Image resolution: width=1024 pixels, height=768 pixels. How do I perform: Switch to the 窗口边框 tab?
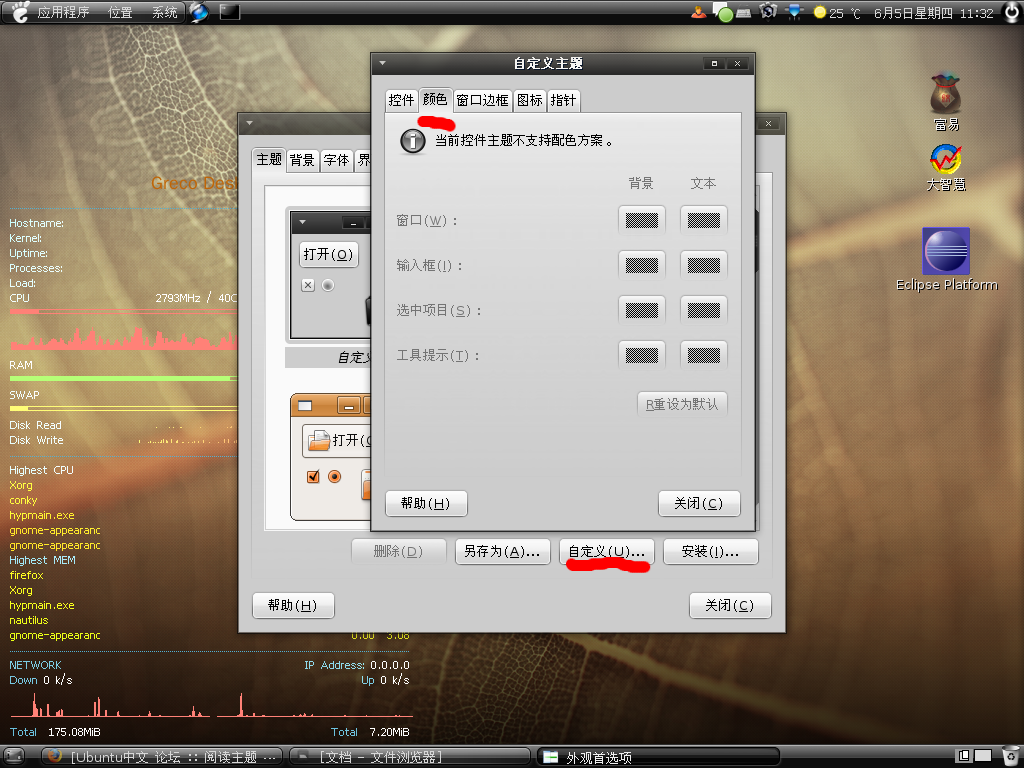483,101
